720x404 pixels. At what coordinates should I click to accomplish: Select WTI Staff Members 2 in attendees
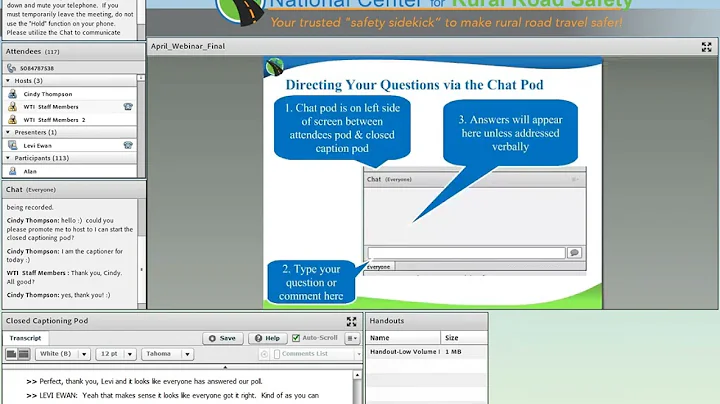[54, 119]
